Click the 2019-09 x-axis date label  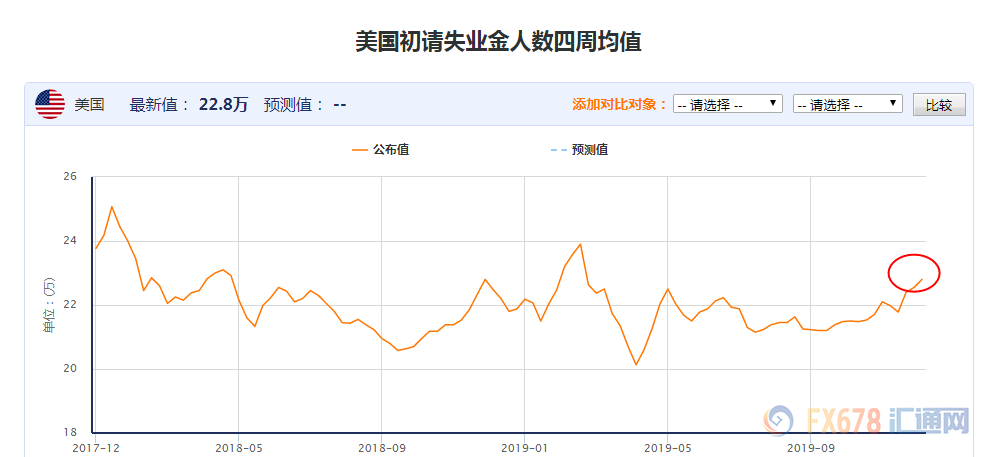[811, 448]
